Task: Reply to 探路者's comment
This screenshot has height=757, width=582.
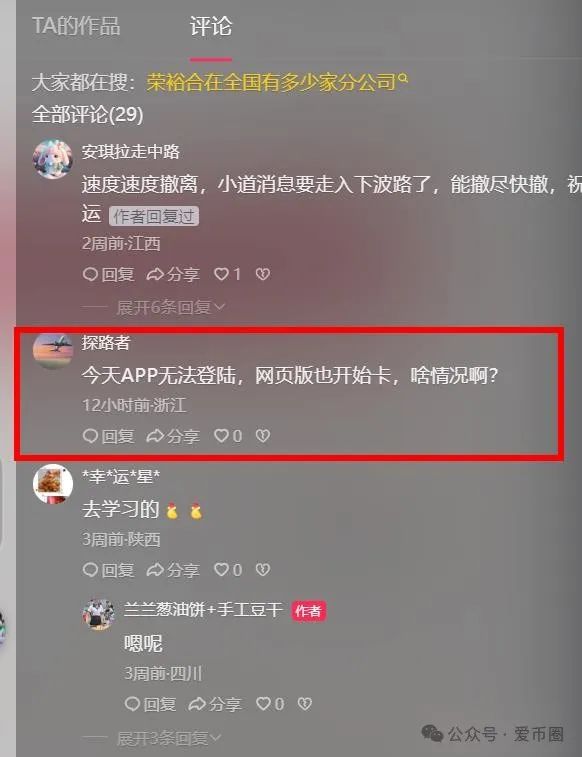Action: (109, 436)
